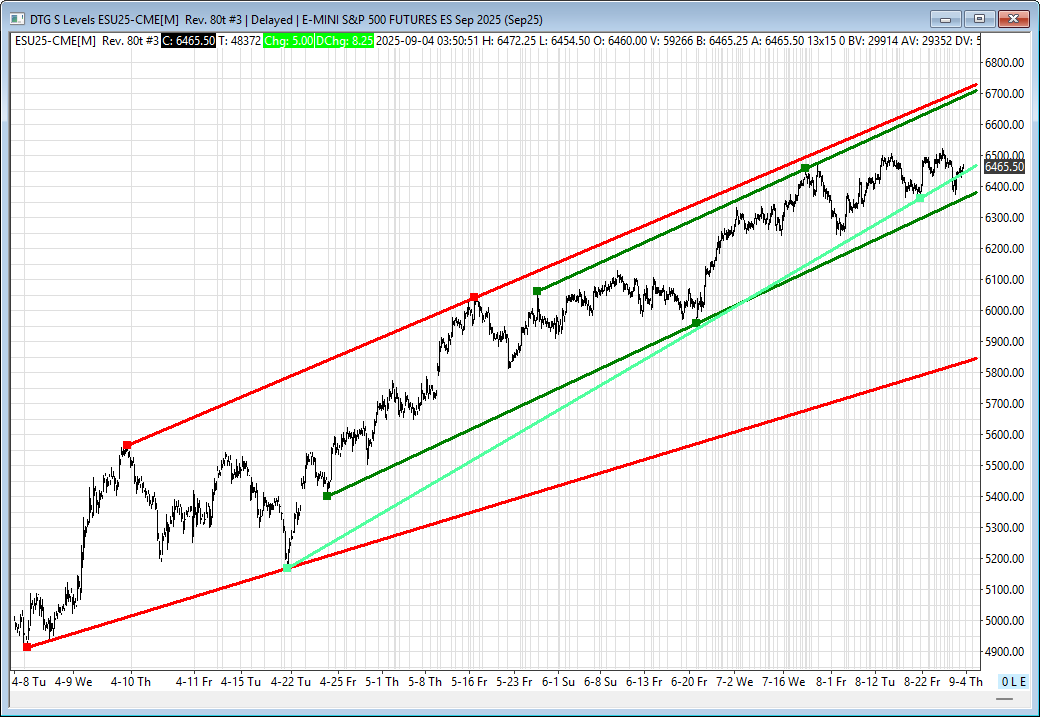1040x717 pixels.
Task: Click the black 'C: 6465.50' header value
Action: [x=188, y=40]
